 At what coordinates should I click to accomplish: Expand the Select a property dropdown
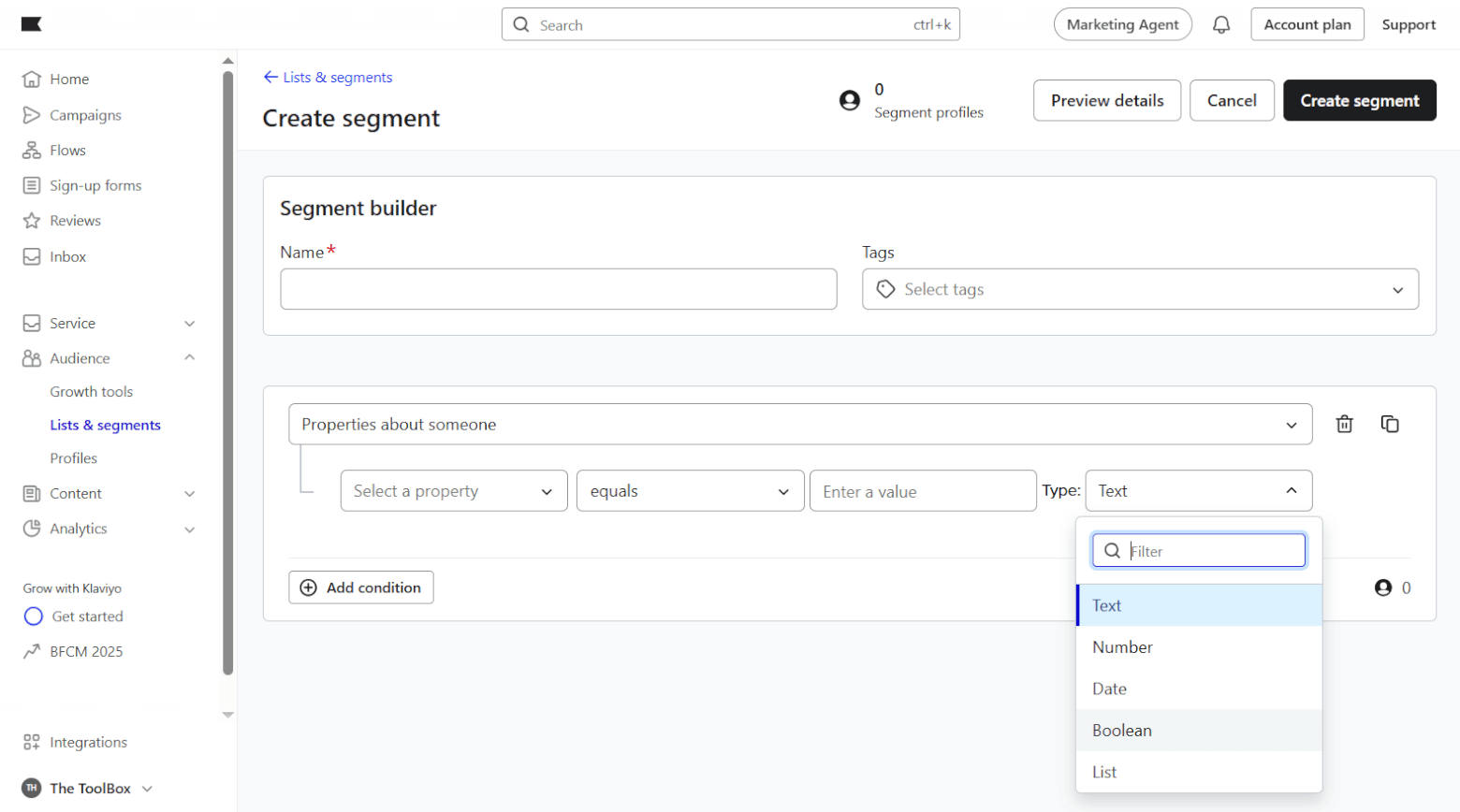click(x=454, y=491)
